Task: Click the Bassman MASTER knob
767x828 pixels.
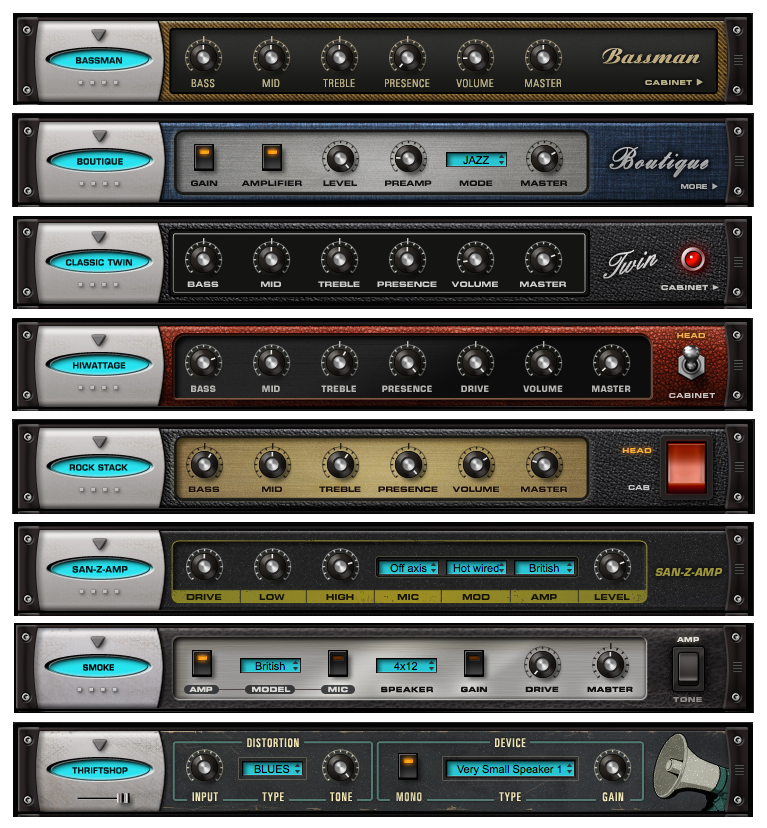Action: point(542,57)
